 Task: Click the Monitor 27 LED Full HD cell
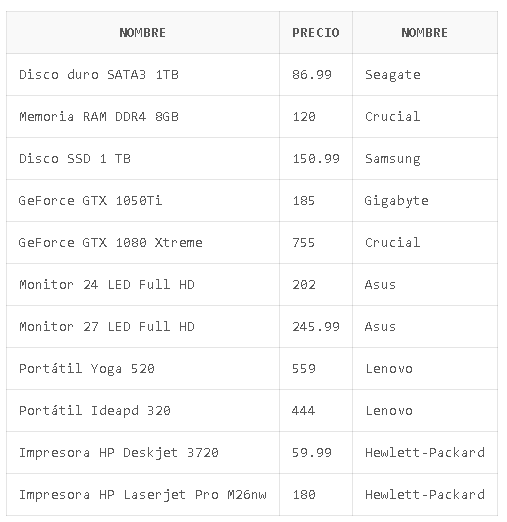pos(143,327)
